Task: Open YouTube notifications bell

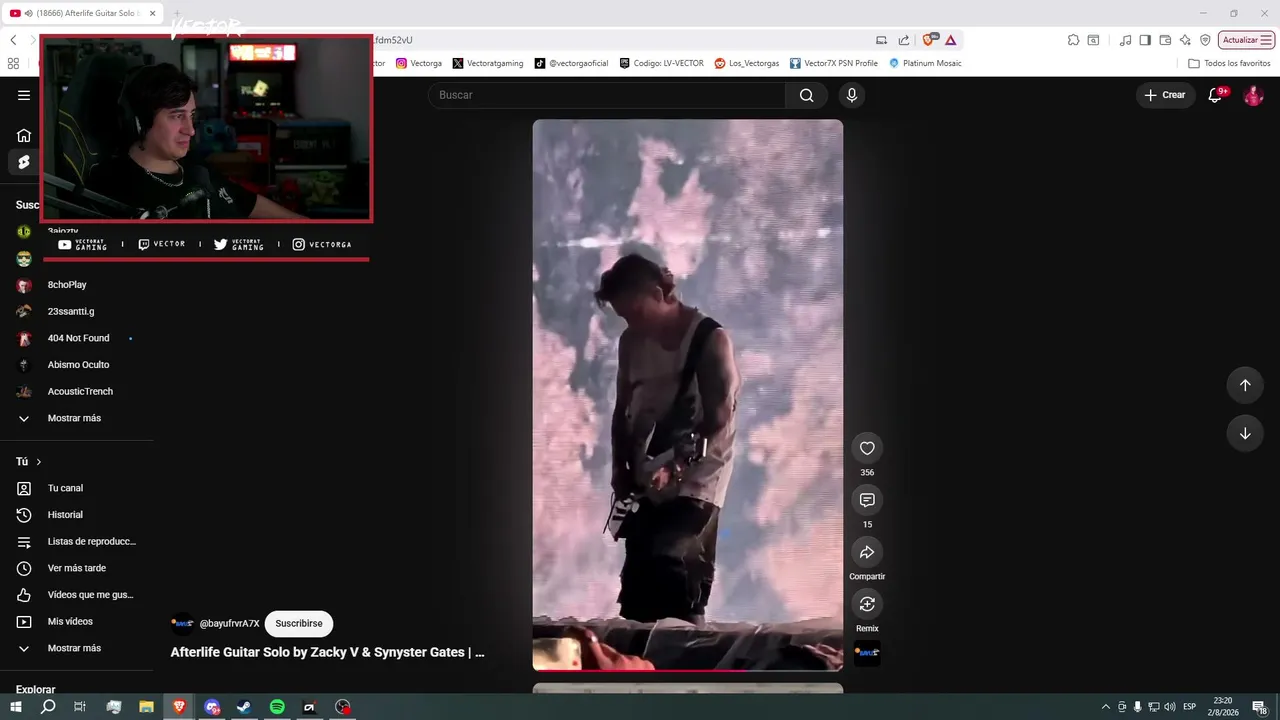Action: [x=1216, y=95]
